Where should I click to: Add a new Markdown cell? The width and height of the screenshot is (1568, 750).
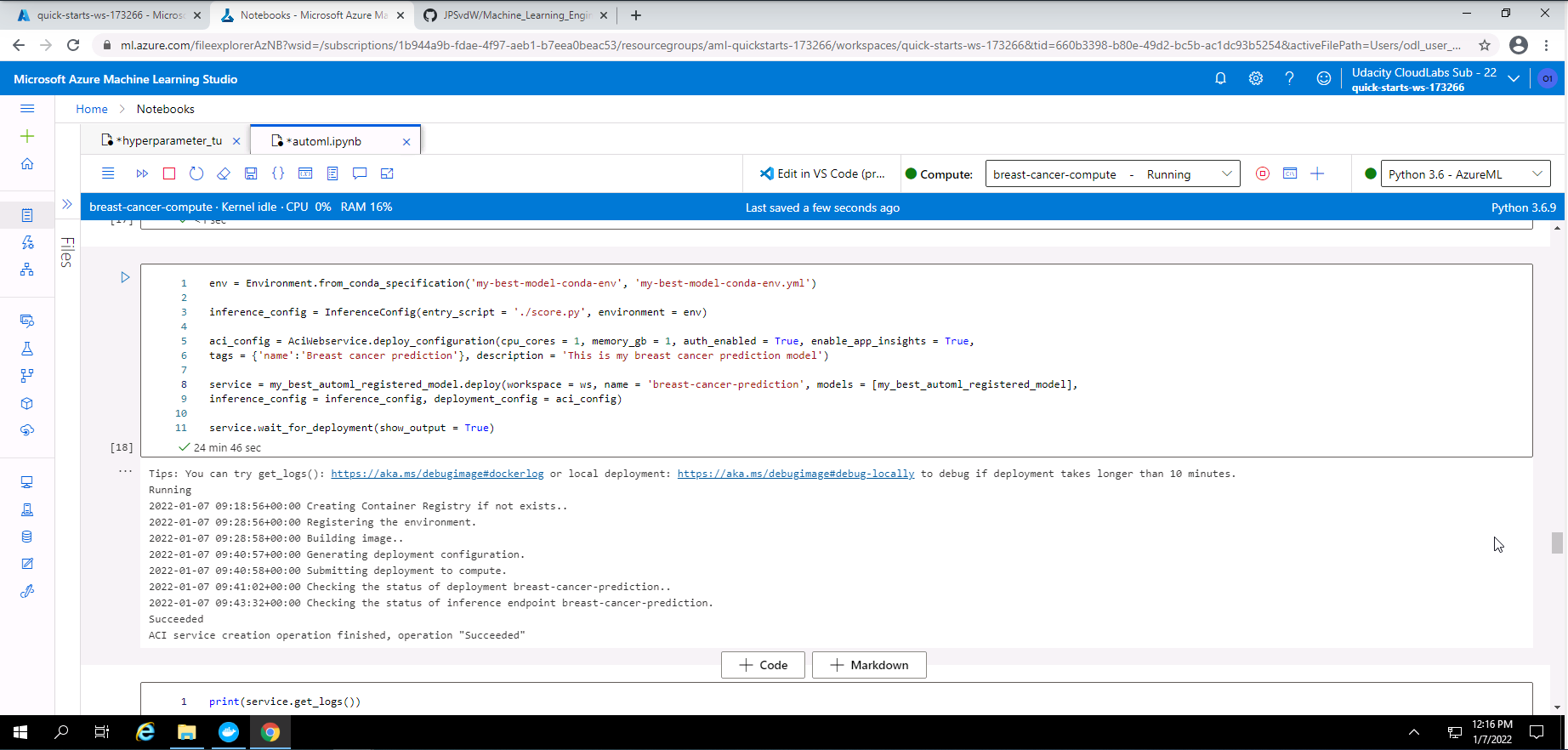pos(869,665)
